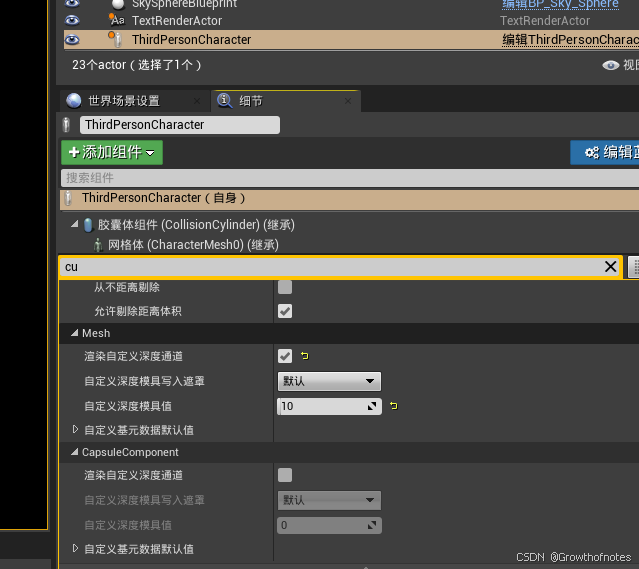This screenshot has height=569, width=639.
Task: Toggle visibility of ThirdPersonCharacter actor
Action: click(x=72, y=40)
